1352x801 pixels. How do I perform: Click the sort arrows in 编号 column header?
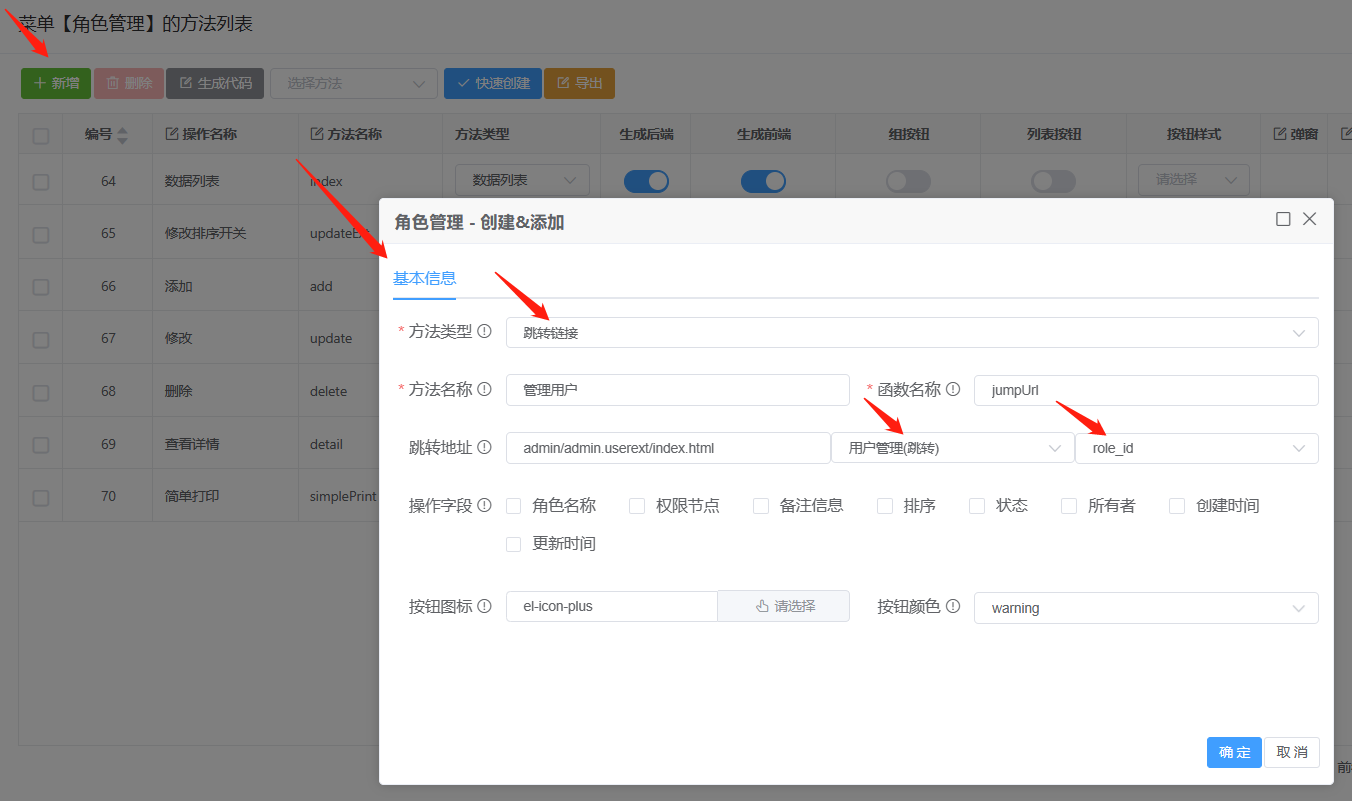pyautogui.click(x=122, y=135)
